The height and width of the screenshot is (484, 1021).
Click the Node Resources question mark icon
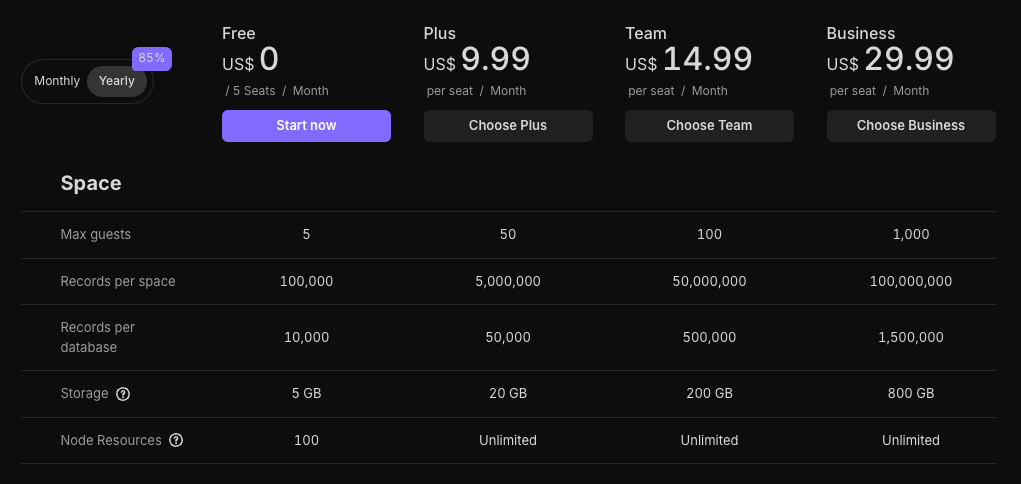click(176, 440)
